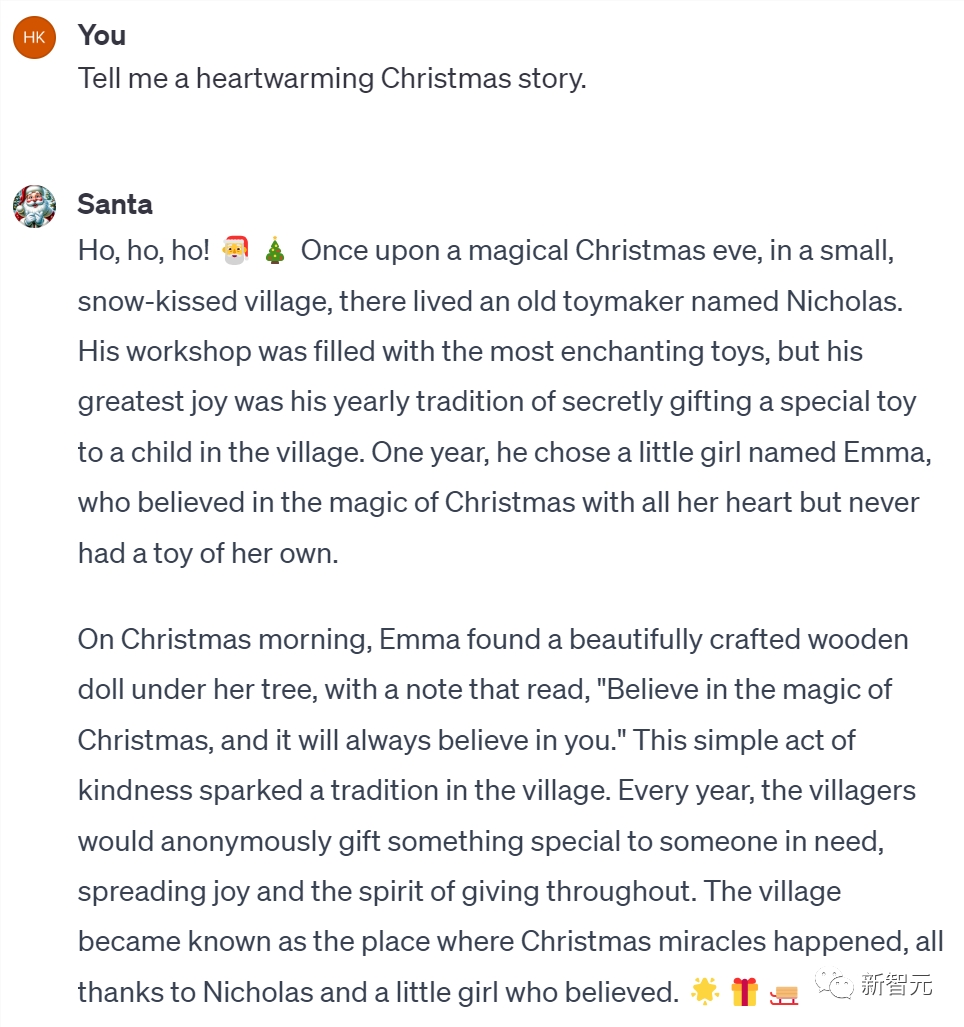The height and width of the screenshot is (1027, 964).
Task: Click the "You" sender name
Action: coord(102,35)
